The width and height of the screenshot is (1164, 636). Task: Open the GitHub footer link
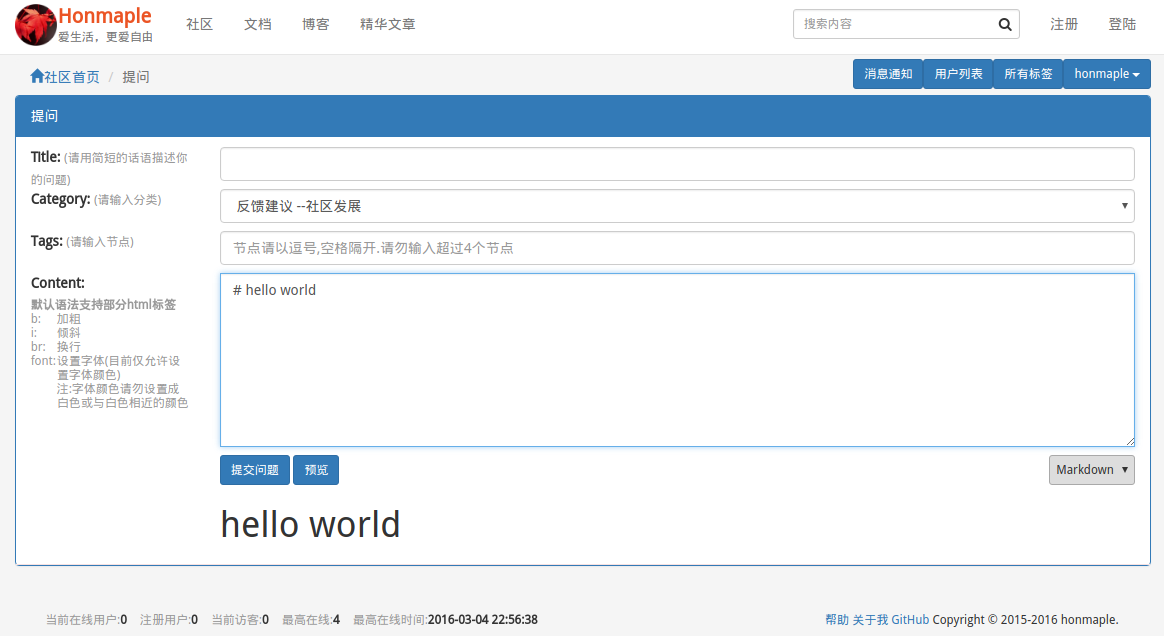(910, 620)
